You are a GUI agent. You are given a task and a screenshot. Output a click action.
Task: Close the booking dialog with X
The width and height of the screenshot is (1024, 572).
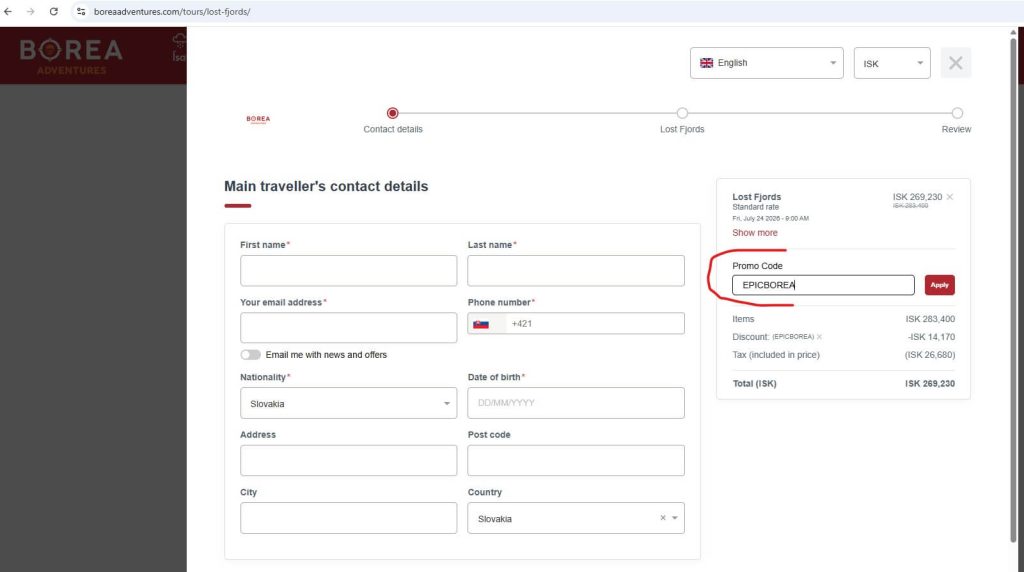click(955, 63)
